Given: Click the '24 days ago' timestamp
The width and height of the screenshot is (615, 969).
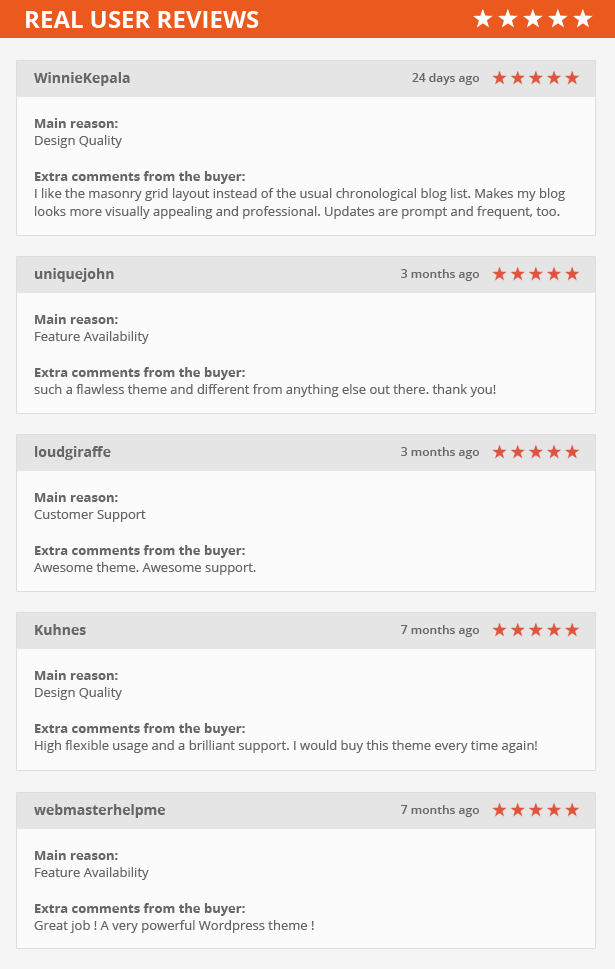Looking at the screenshot, I should [x=446, y=78].
